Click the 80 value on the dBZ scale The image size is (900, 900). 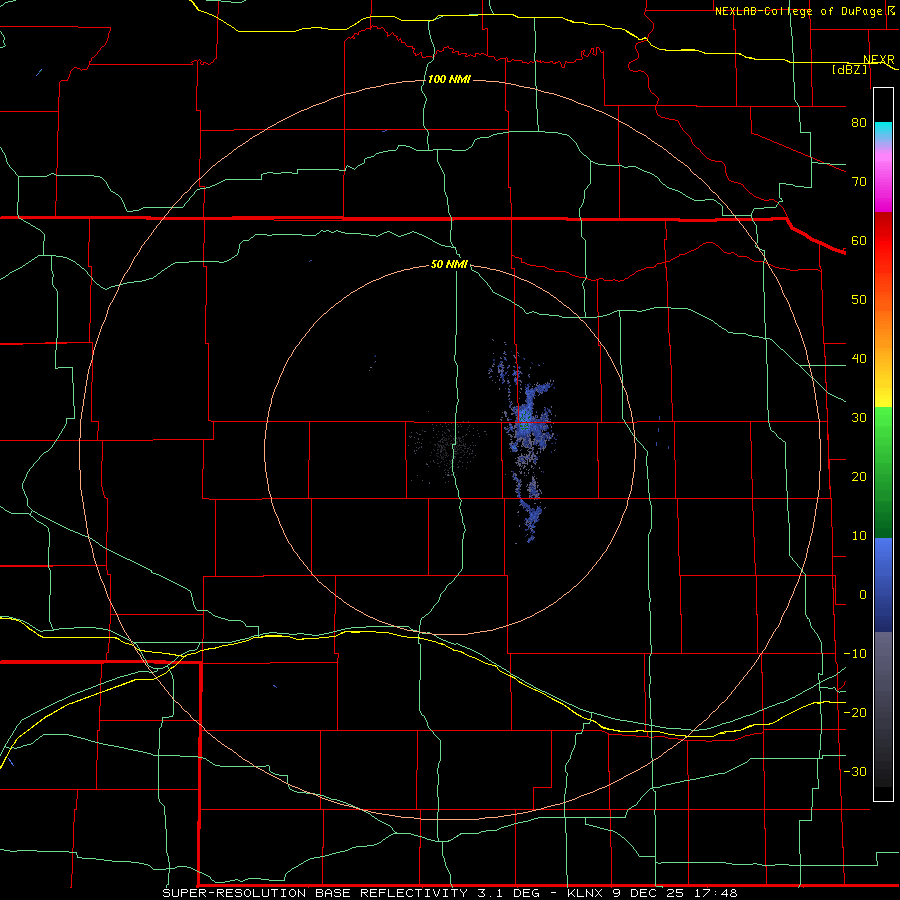click(x=859, y=122)
